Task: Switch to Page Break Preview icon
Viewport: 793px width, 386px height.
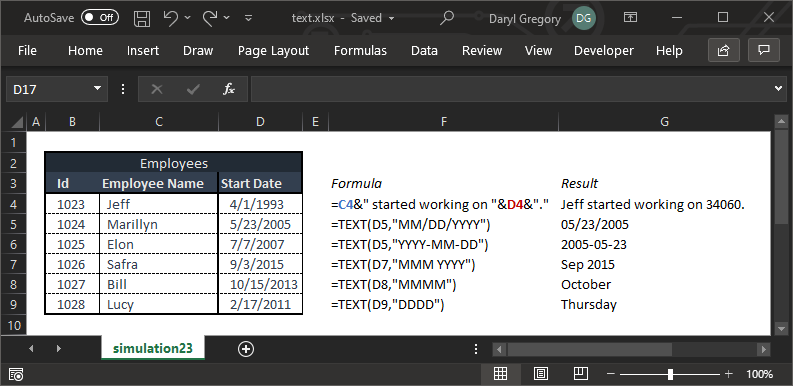Action: pyautogui.click(x=580, y=374)
